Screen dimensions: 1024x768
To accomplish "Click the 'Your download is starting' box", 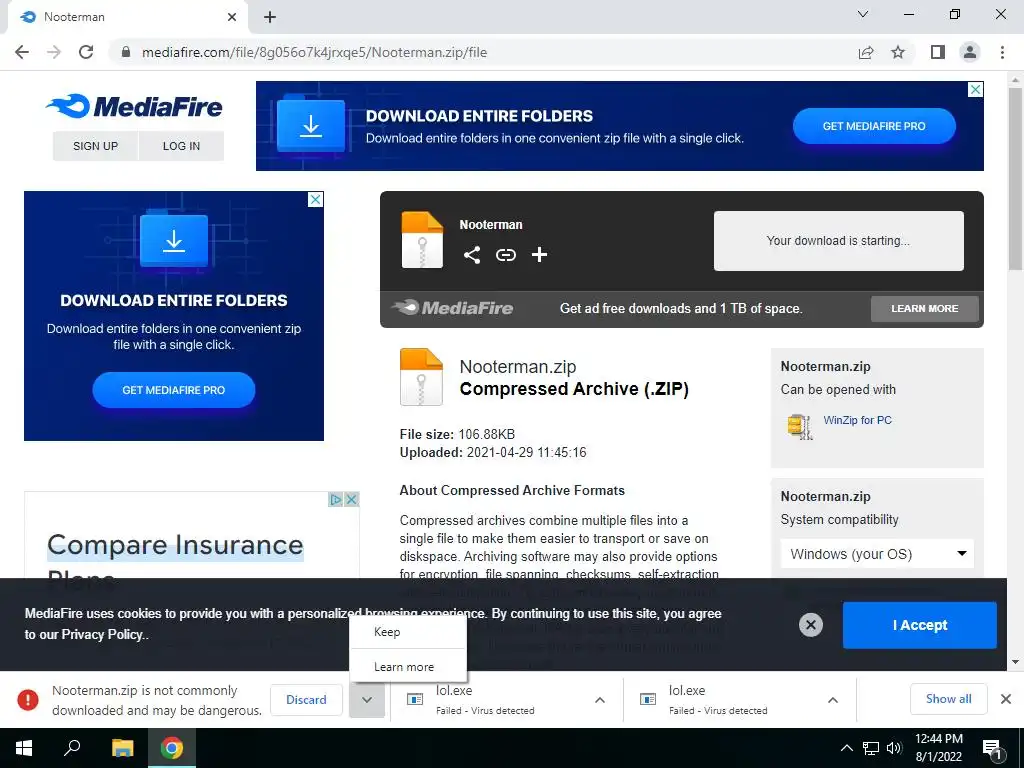I will (x=839, y=240).
